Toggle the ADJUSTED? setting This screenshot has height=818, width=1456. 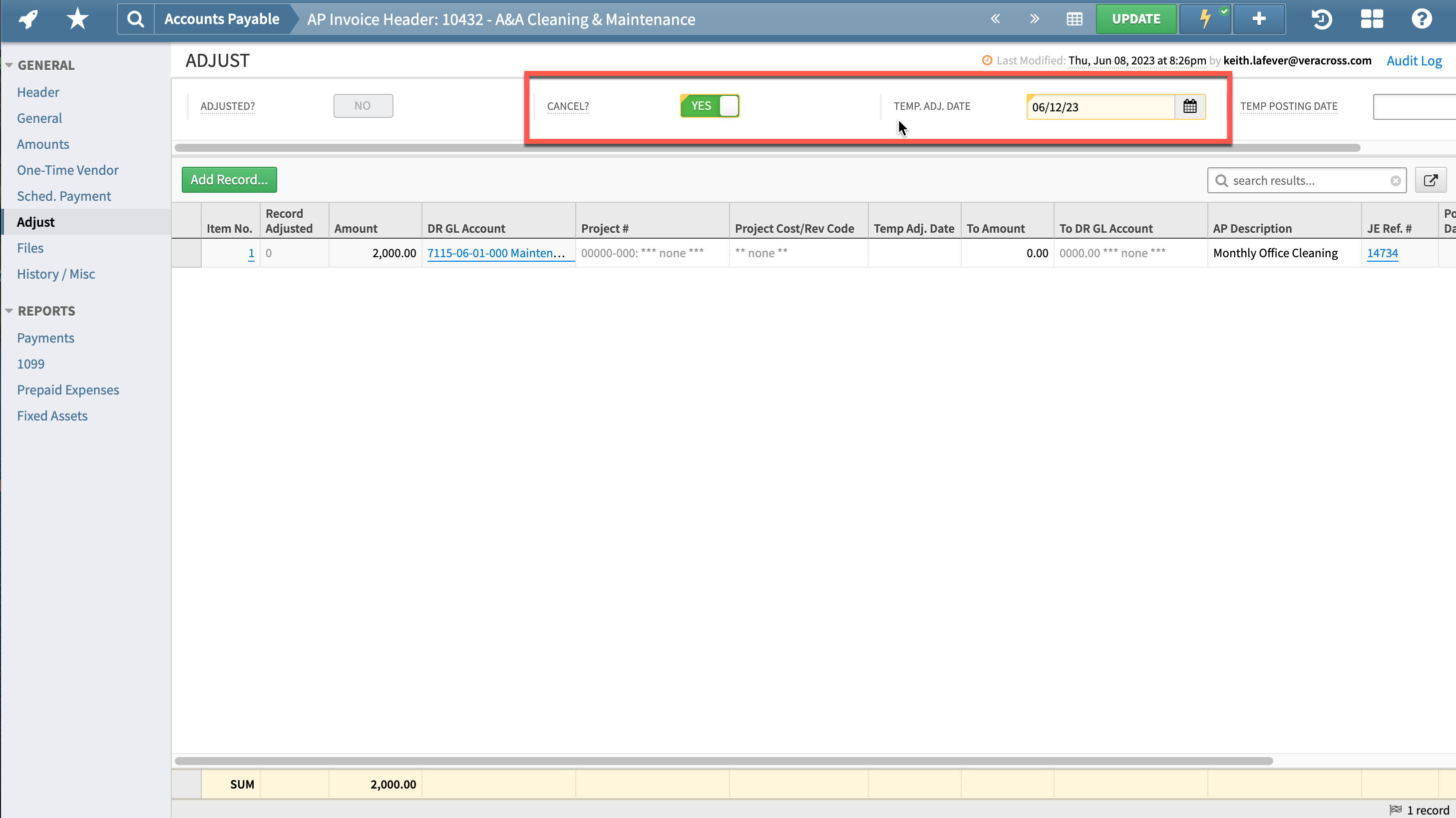point(363,106)
